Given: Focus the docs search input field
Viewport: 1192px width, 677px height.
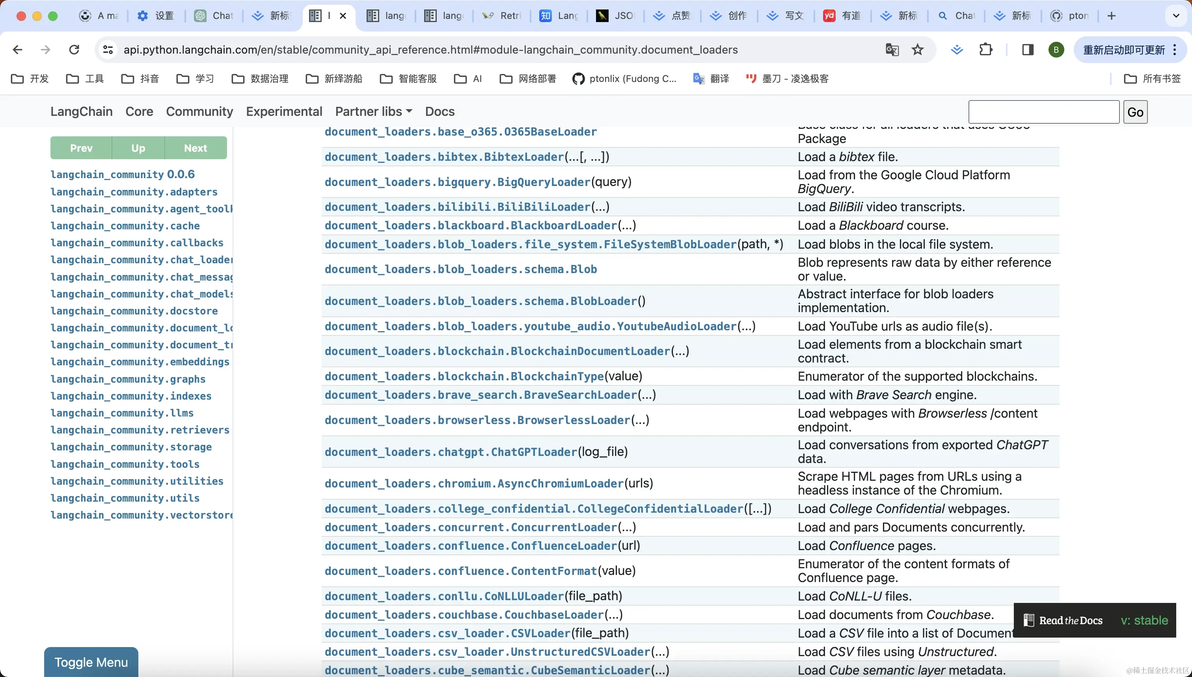Looking at the screenshot, I should (x=1044, y=112).
